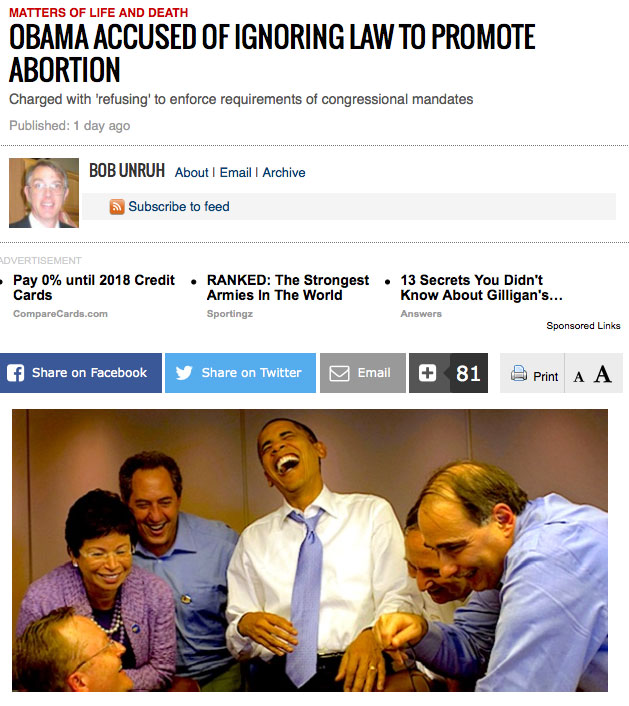This screenshot has width=629, height=706.
Task: Click the Facebook logo icon
Action: pos(15,373)
